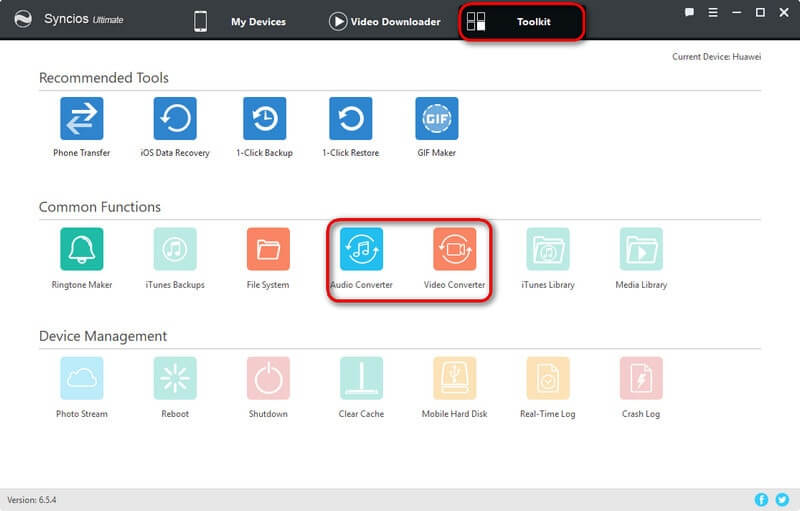Start 1-Click Backup
Screen dimensions: 800x511
click(265, 118)
